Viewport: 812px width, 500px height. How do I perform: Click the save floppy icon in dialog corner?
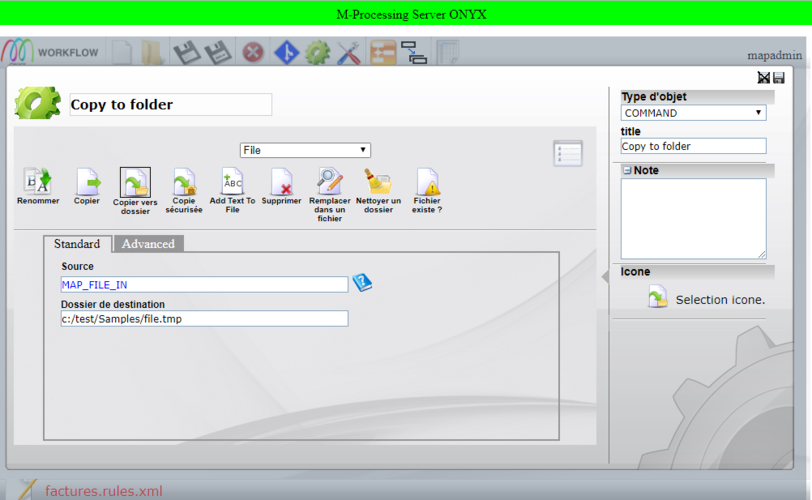point(779,78)
